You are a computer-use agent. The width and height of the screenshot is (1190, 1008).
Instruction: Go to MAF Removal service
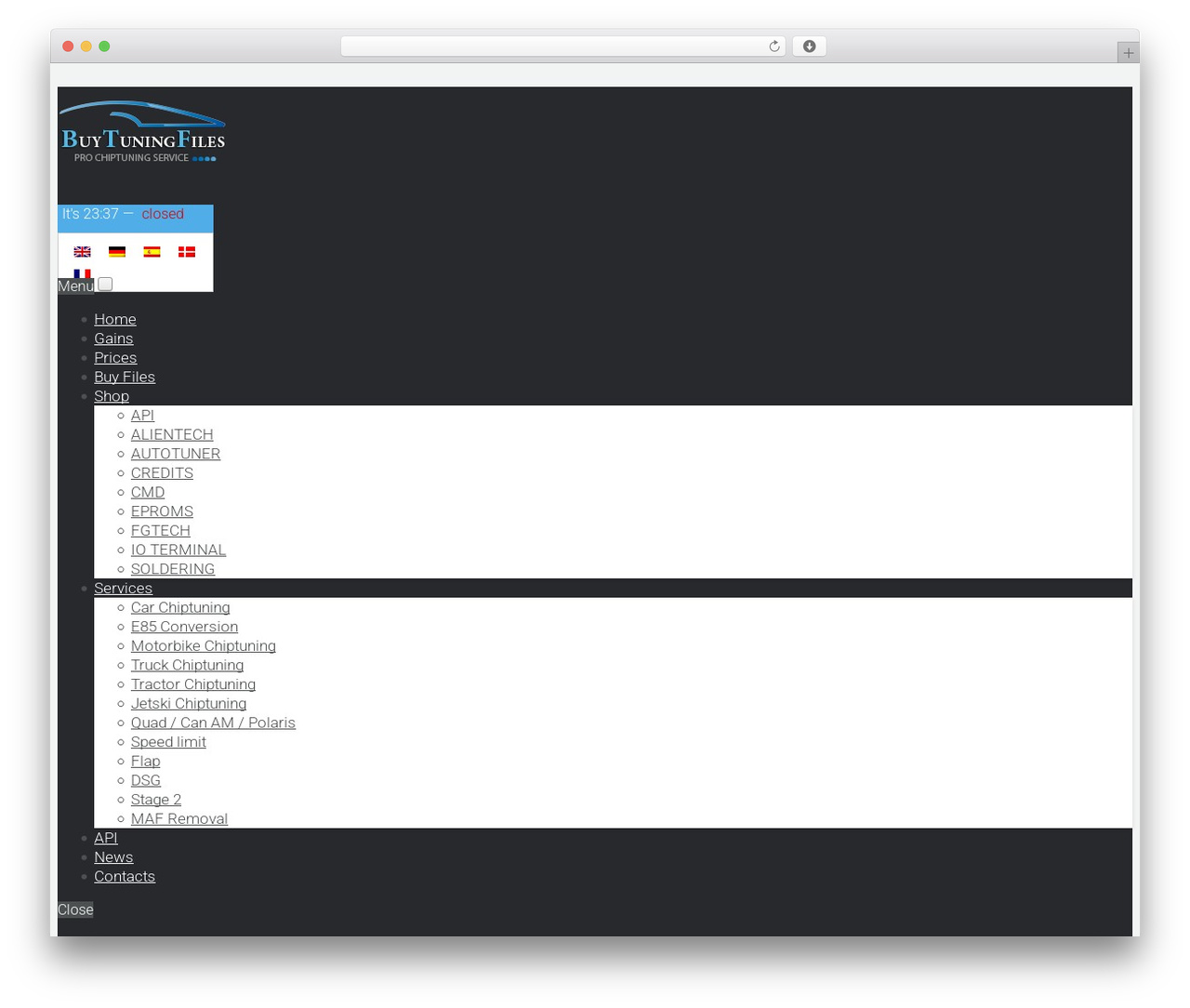point(179,819)
